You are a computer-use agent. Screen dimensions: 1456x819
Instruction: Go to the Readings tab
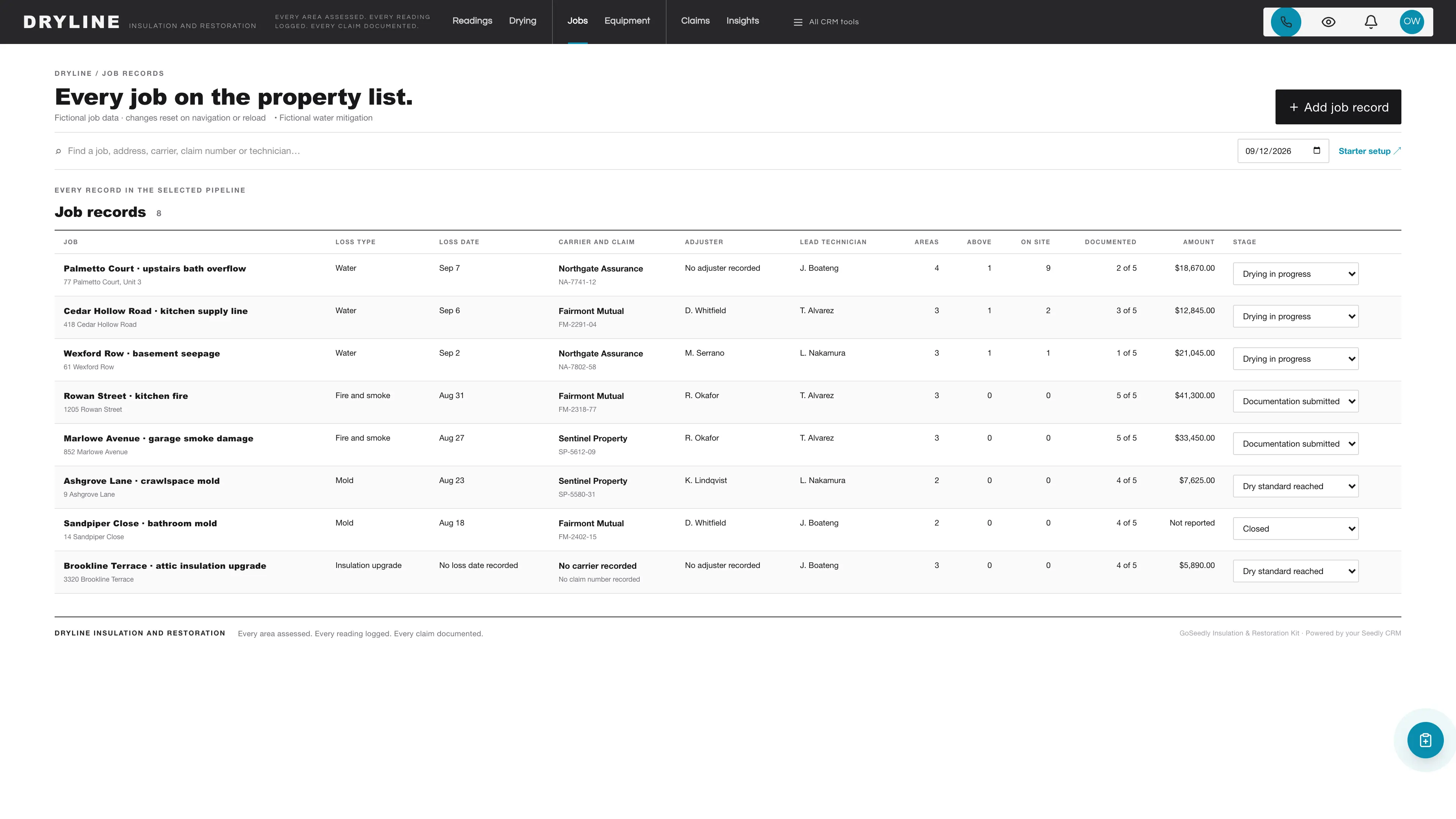click(472, 21)
